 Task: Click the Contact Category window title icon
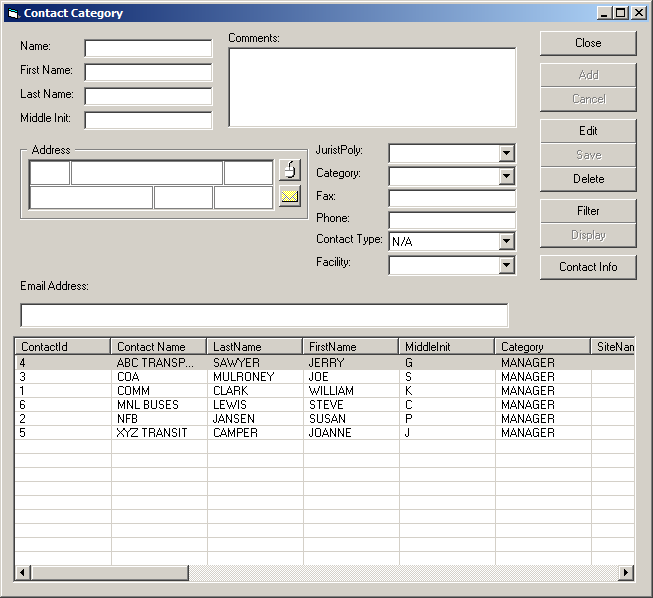(12, 13)
